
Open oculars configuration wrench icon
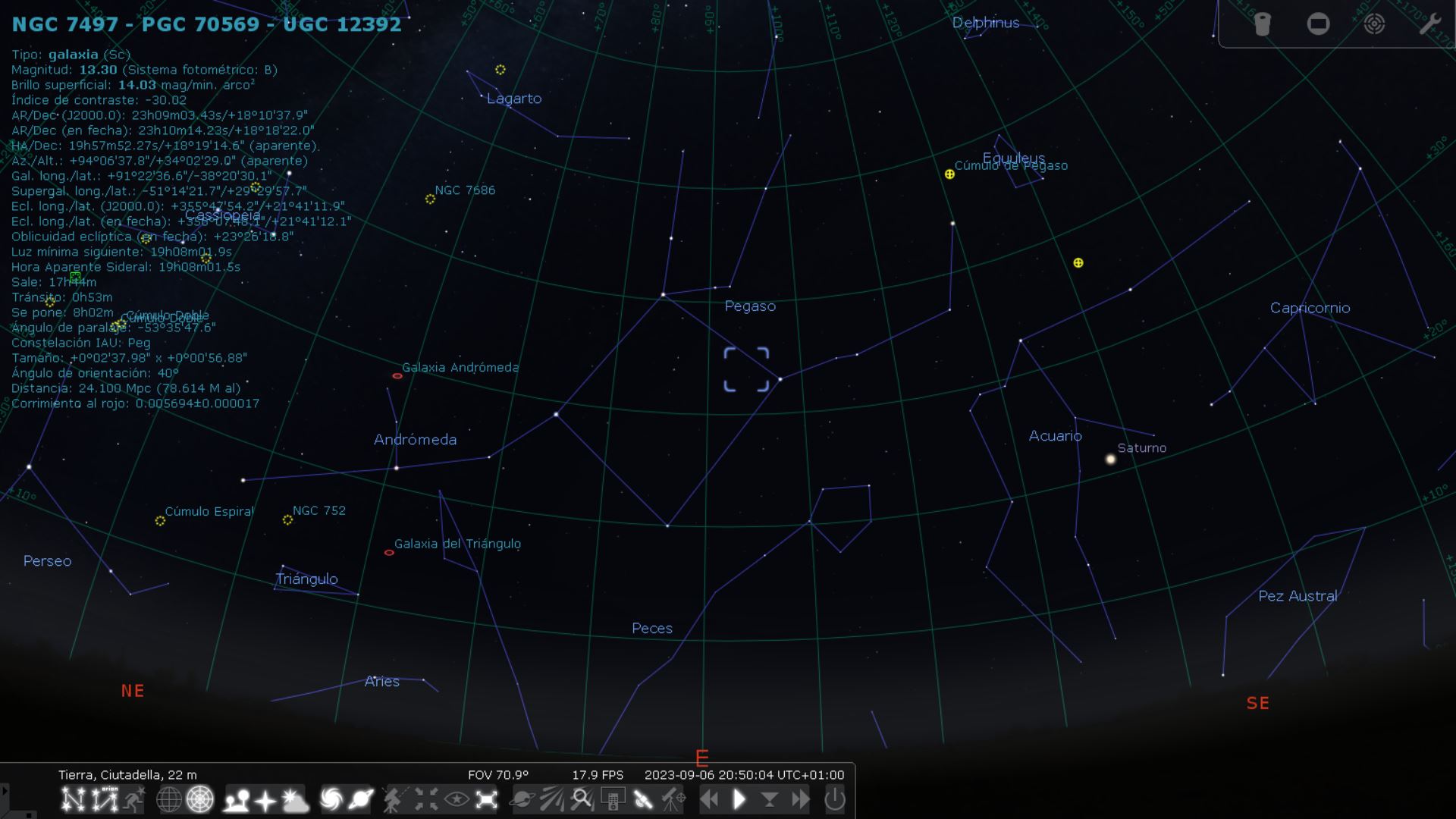(1430, 24)
